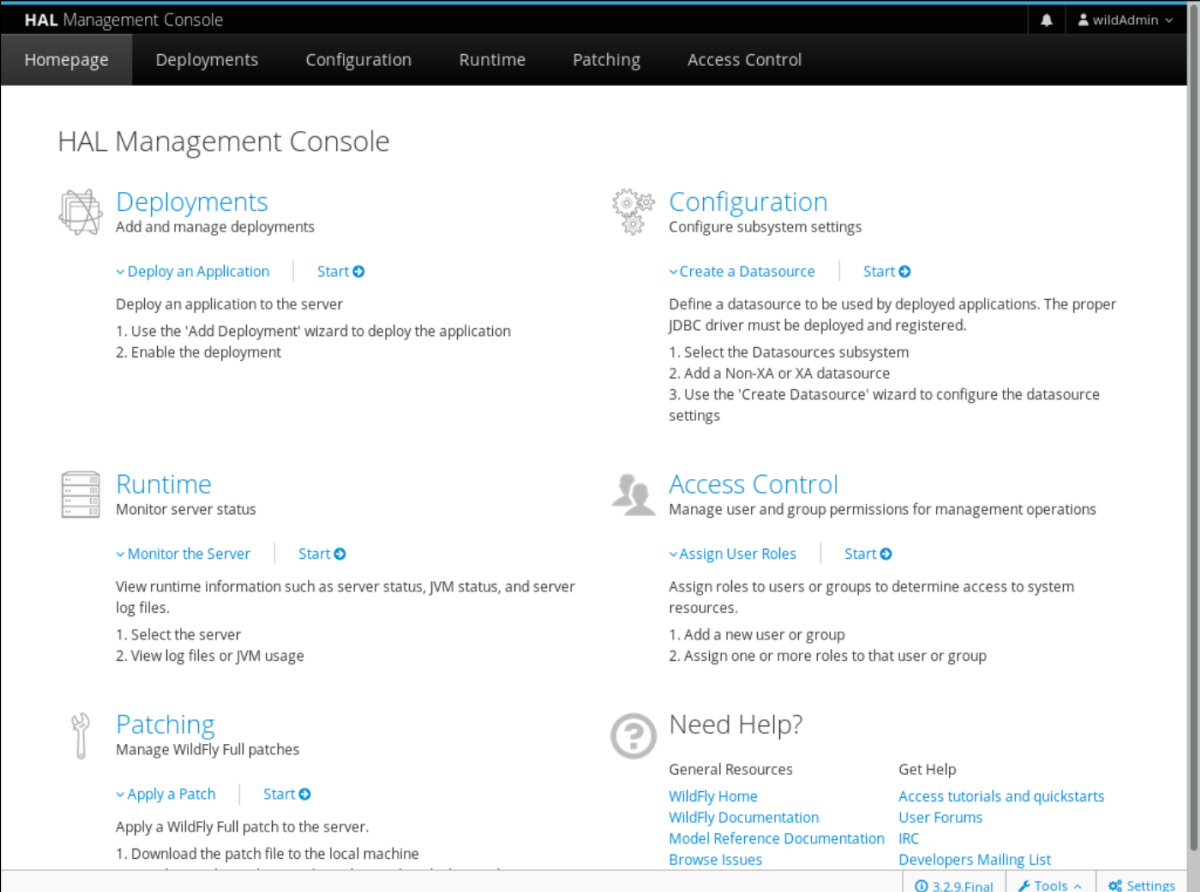Click the 3.2.9.Final version indicator
Viewport: 1200px width, 892px height.
(x=954, y=885)
